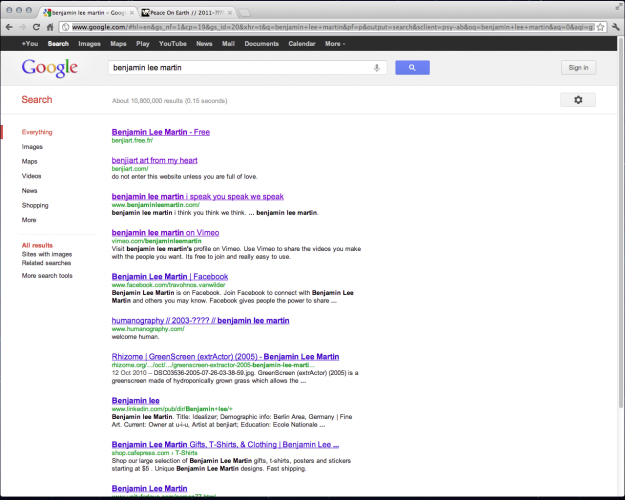Viewport: 625px width, 500px height.
Task: Filter by Shopping in sidebar
Action: point(35,205)
